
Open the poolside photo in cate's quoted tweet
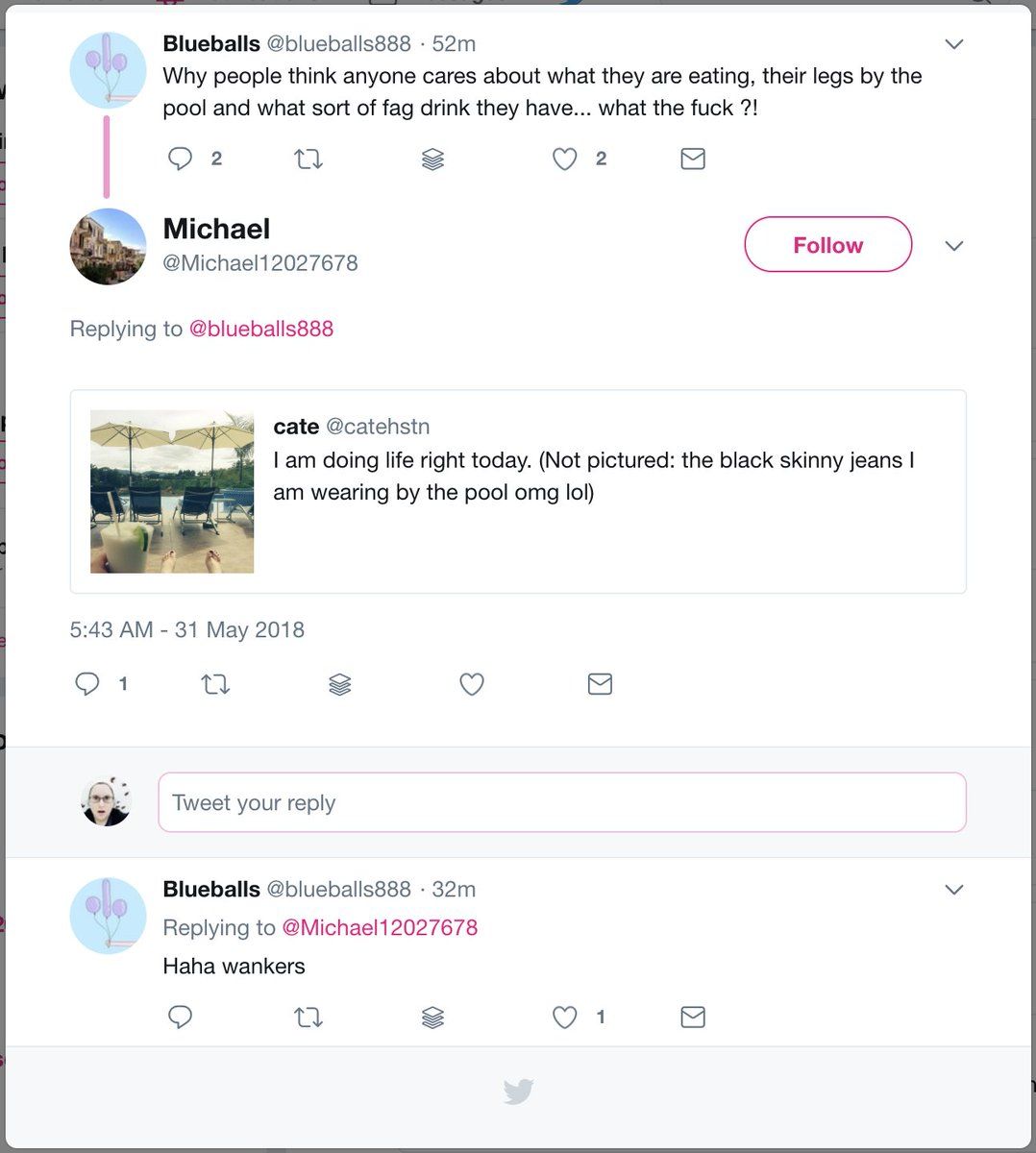point(172,492)
